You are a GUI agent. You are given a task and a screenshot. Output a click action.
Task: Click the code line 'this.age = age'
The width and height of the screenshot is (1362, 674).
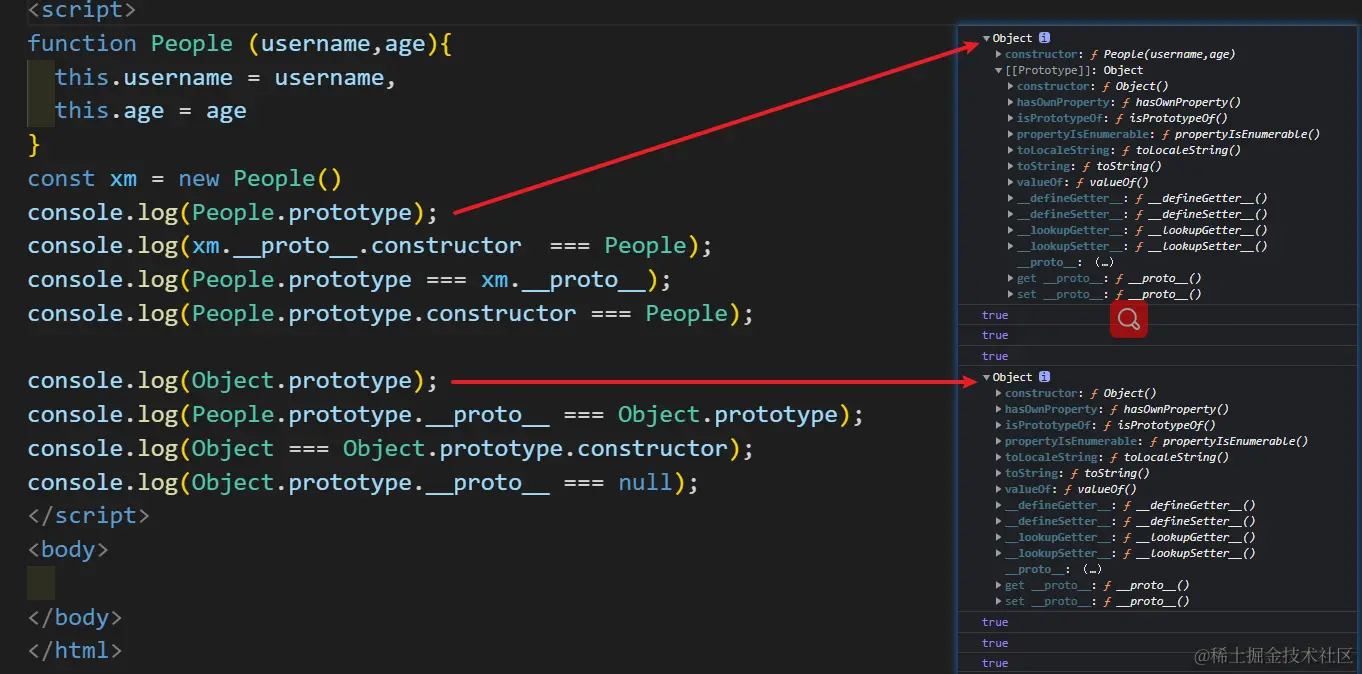[151, 111]
